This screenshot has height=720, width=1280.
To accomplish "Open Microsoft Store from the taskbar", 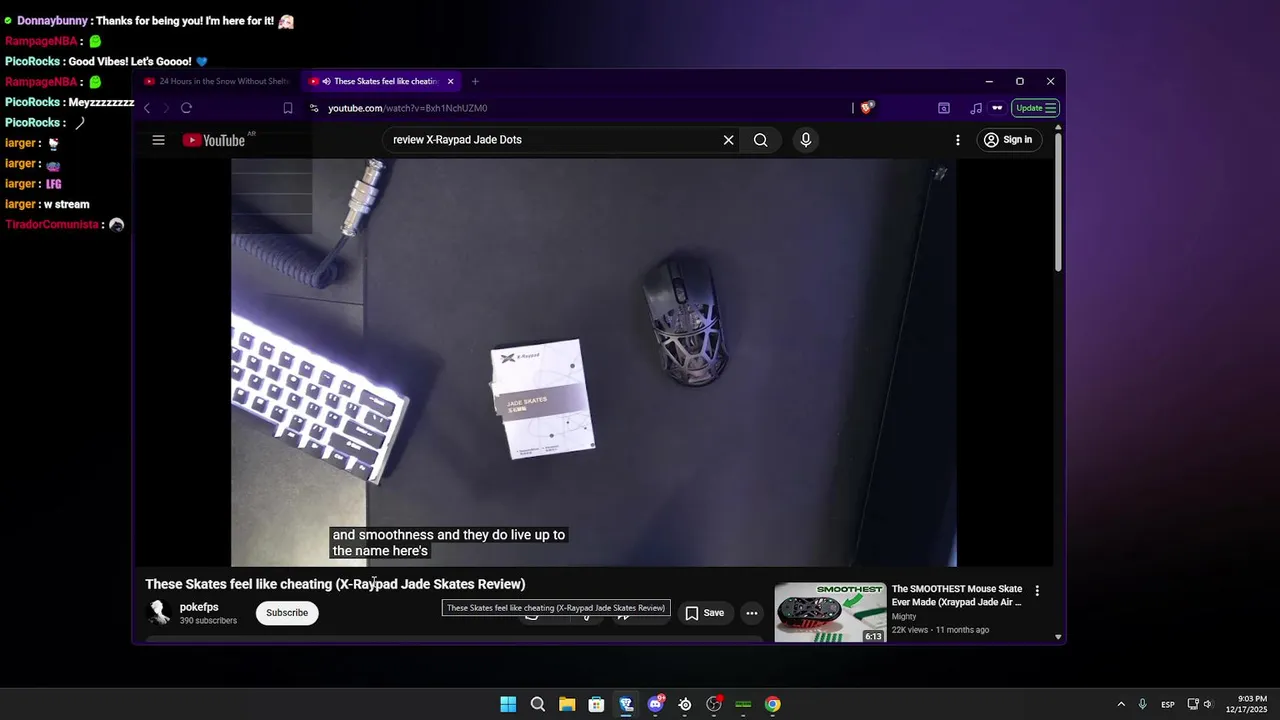I will [x=597, y=704].
